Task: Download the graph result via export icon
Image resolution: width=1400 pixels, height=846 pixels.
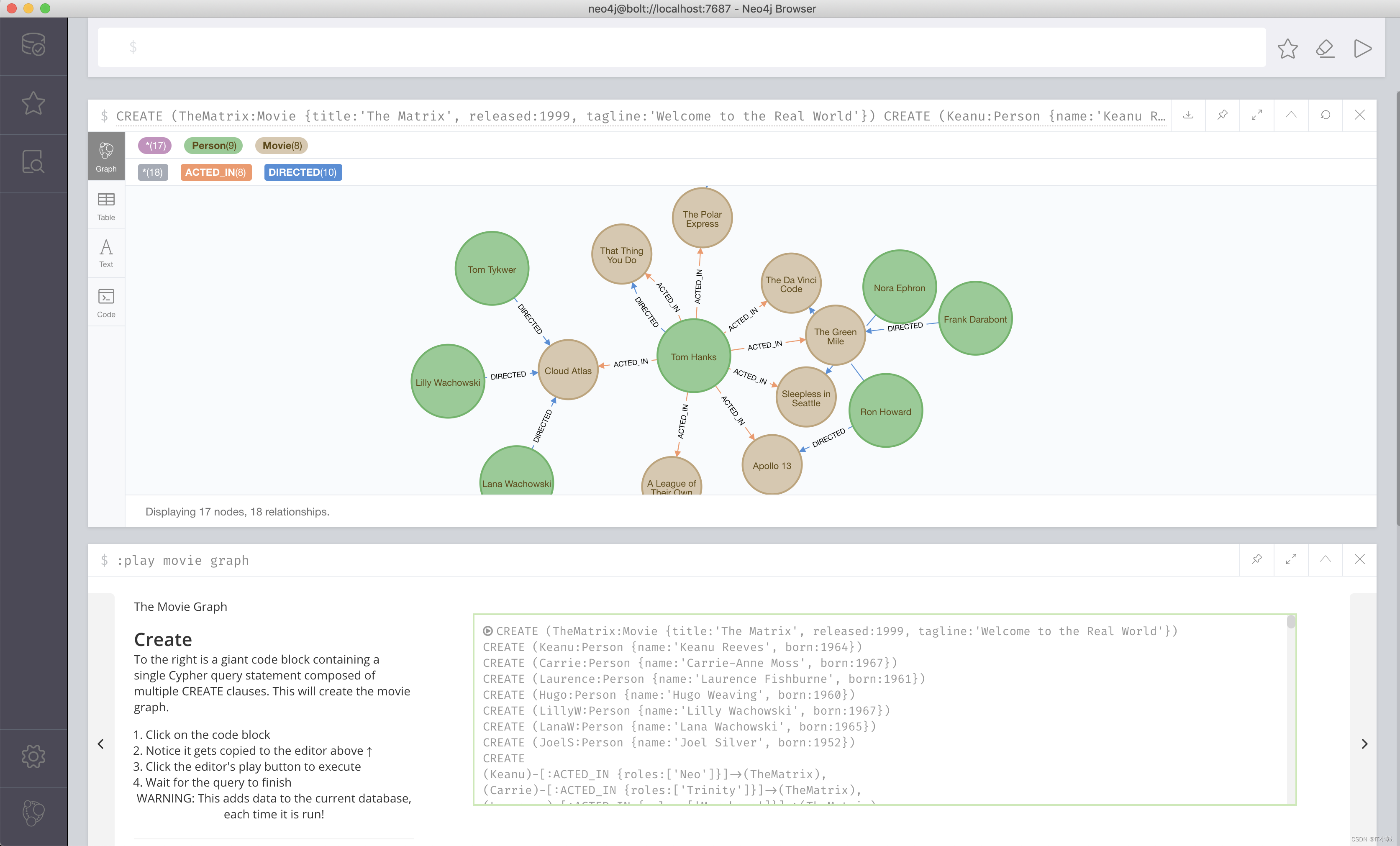Action: [x=1188, y=115]
